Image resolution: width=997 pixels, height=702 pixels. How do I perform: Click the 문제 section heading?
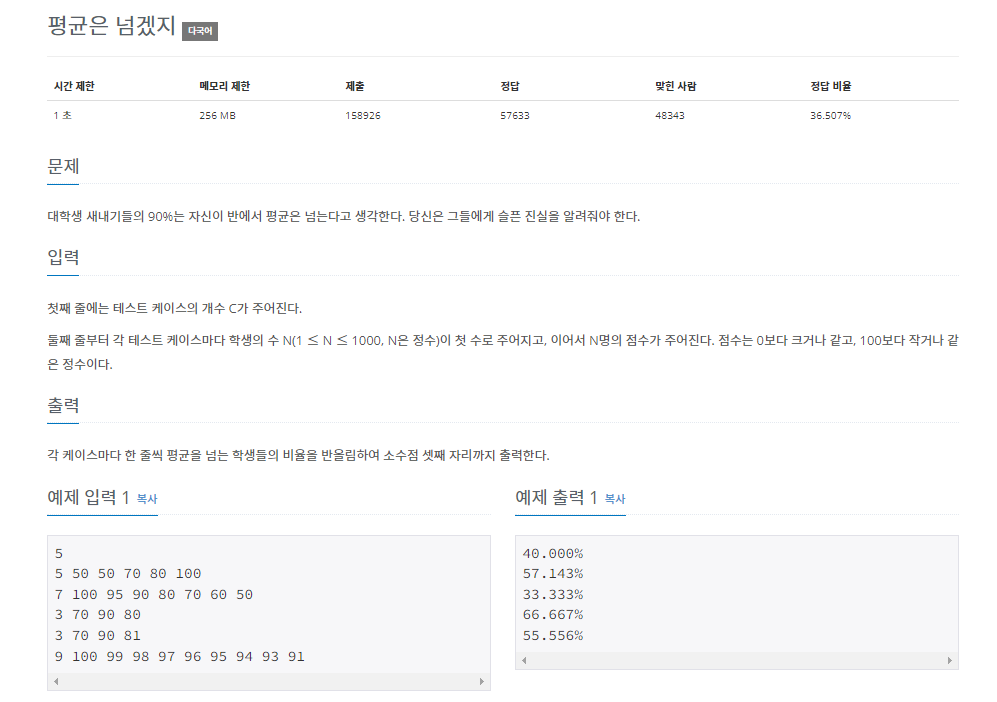click(x=63, y=167)
